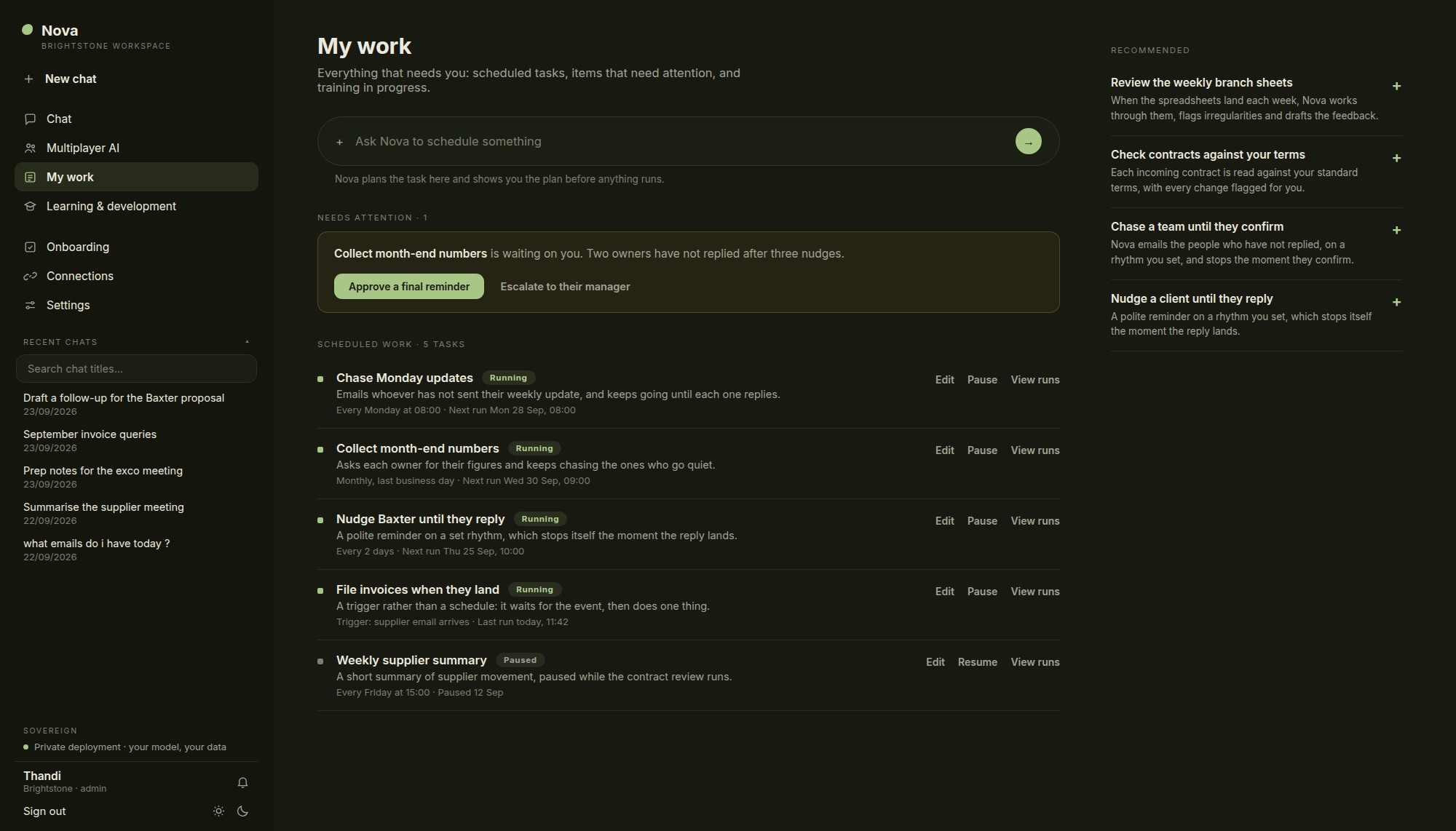Approve a final reminder
This screenshot has width=1456, height=831.
click(409, 286)
